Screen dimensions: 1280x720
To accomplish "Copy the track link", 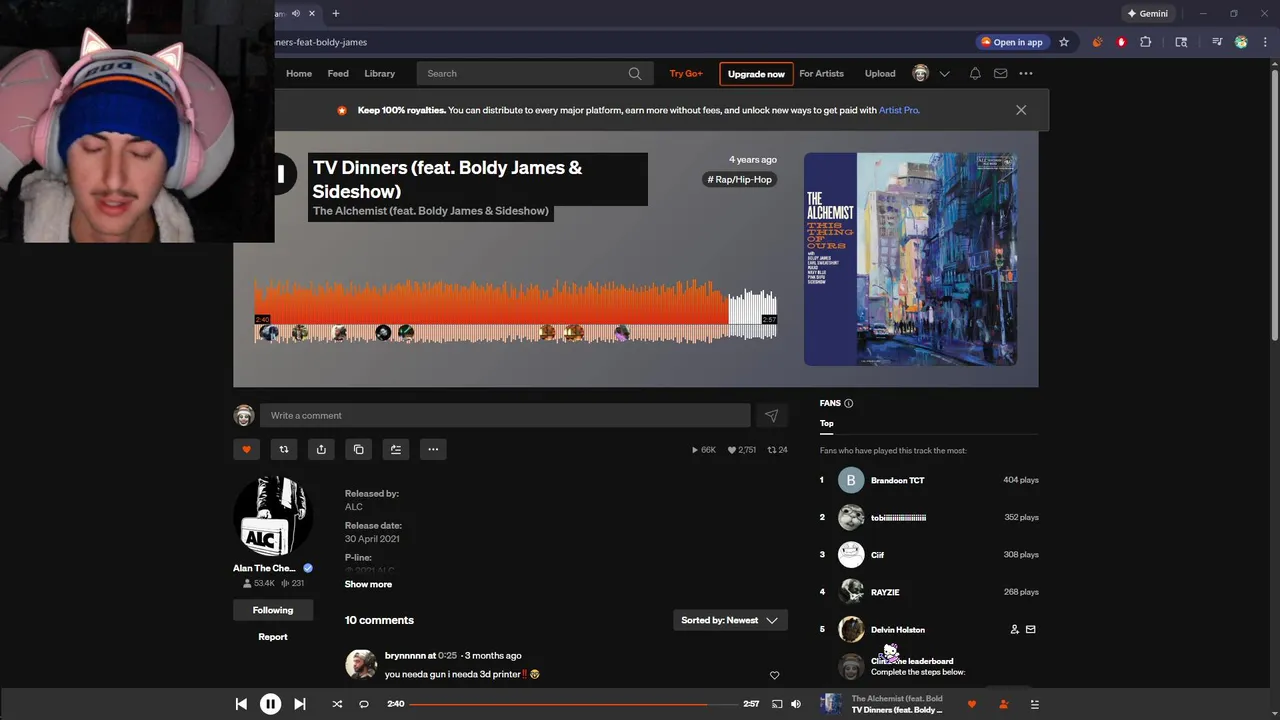I will tap(359, 449).
